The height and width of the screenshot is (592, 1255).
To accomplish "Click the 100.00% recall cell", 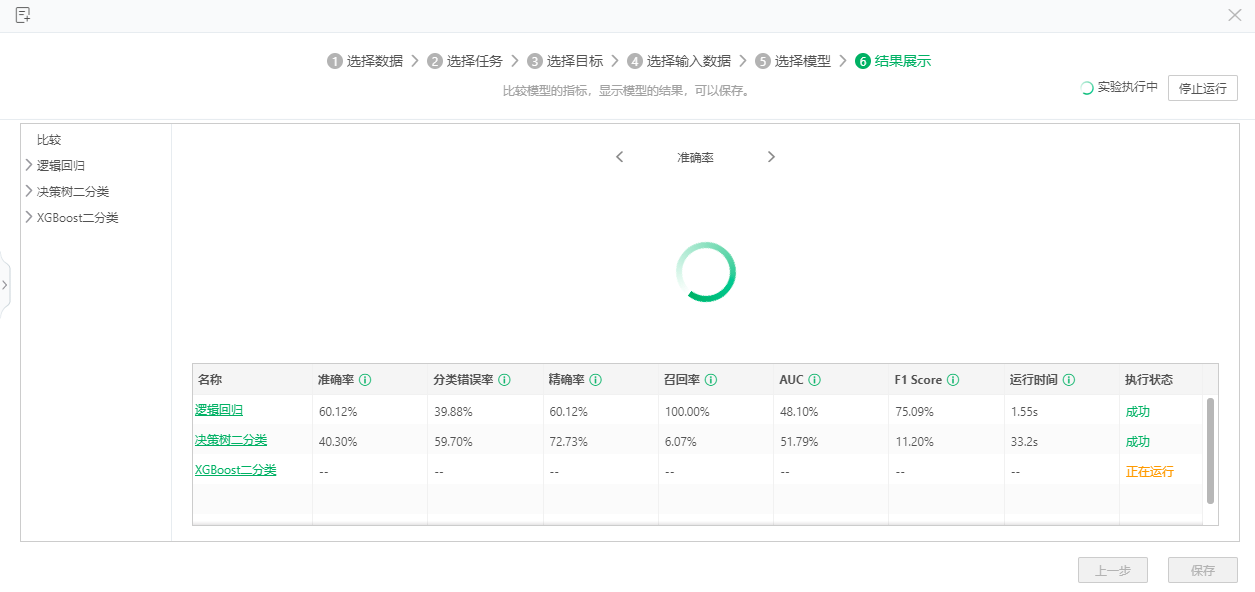I will pos(687,411).
